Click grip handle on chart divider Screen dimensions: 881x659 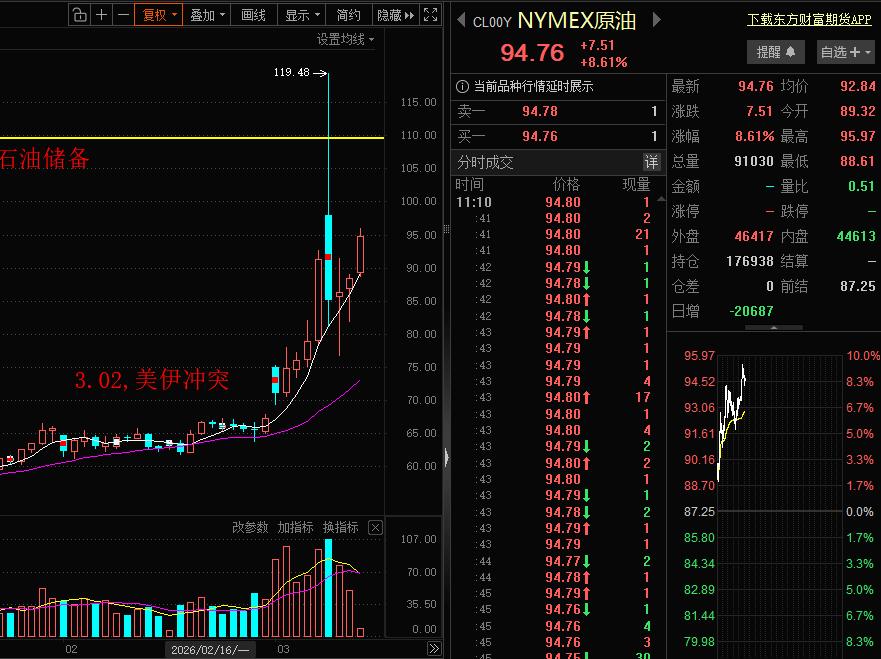pyautogui.click(x=447, y=229)
